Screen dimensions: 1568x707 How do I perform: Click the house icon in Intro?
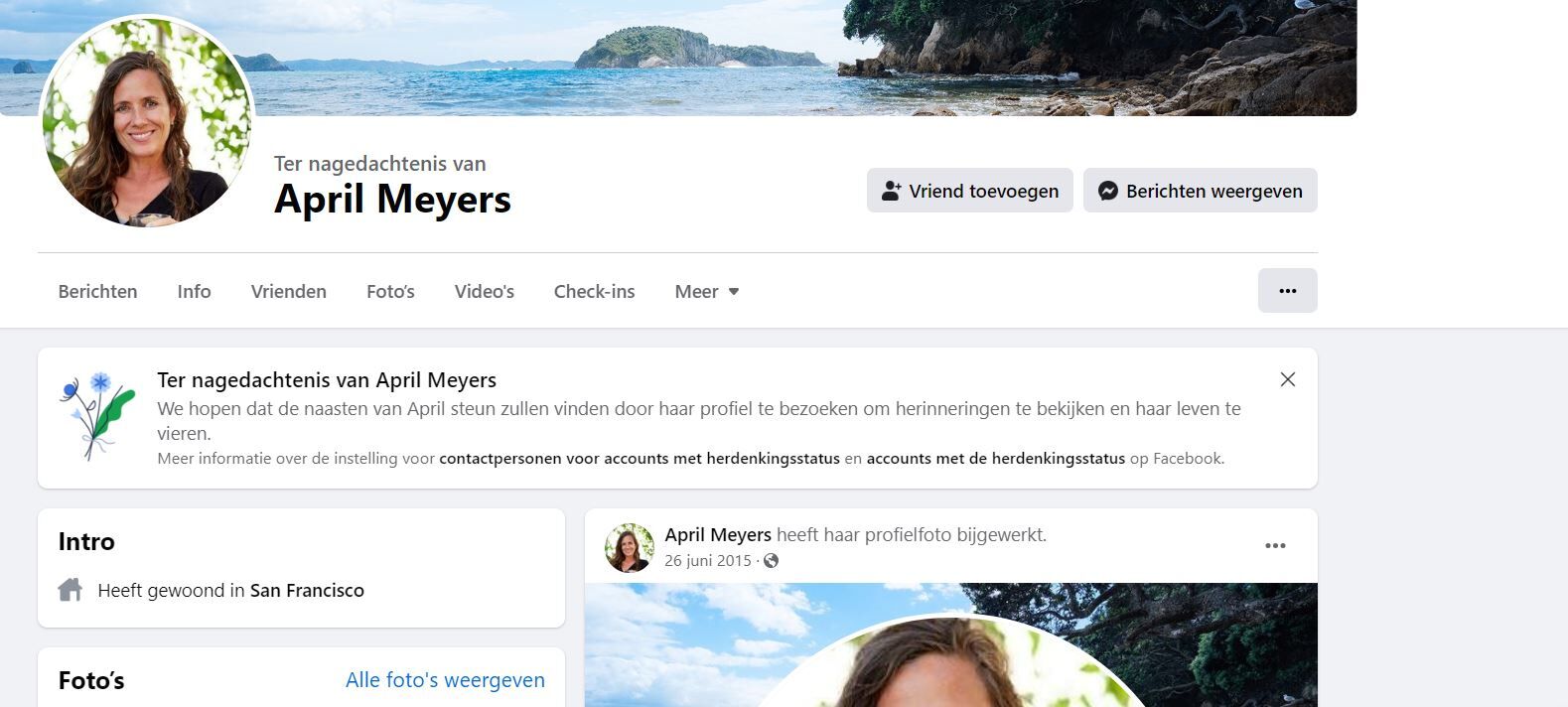[x=71, y=591]
